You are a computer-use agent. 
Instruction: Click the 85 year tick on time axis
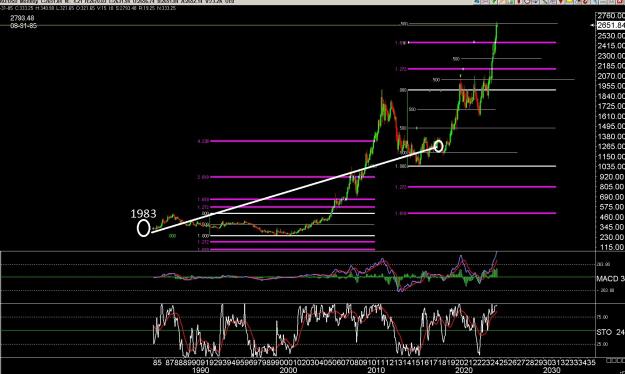click(157, 362)
